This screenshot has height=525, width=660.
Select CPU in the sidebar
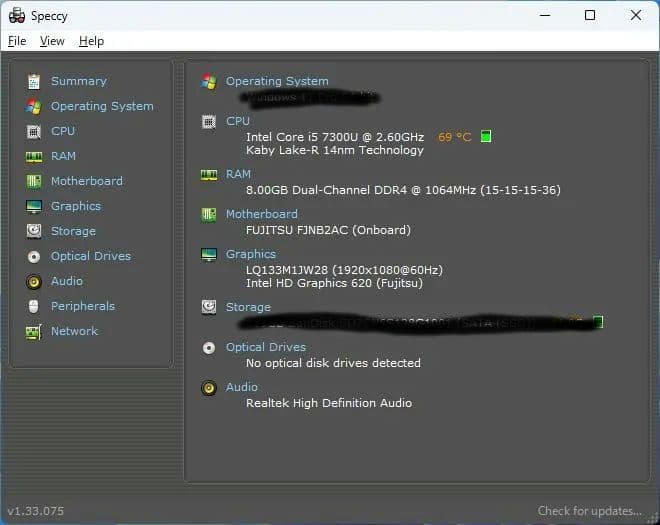[x=63, y=131]
